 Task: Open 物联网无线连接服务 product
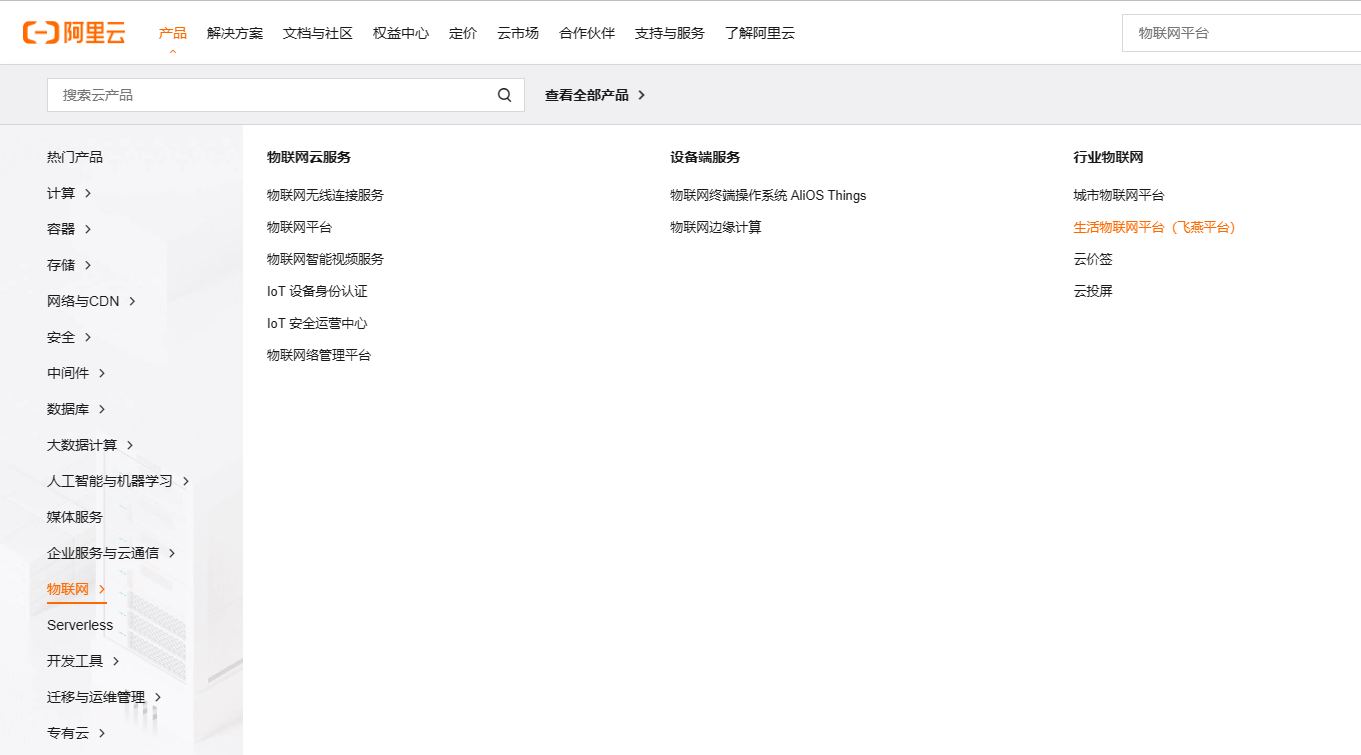click(325, 195)
